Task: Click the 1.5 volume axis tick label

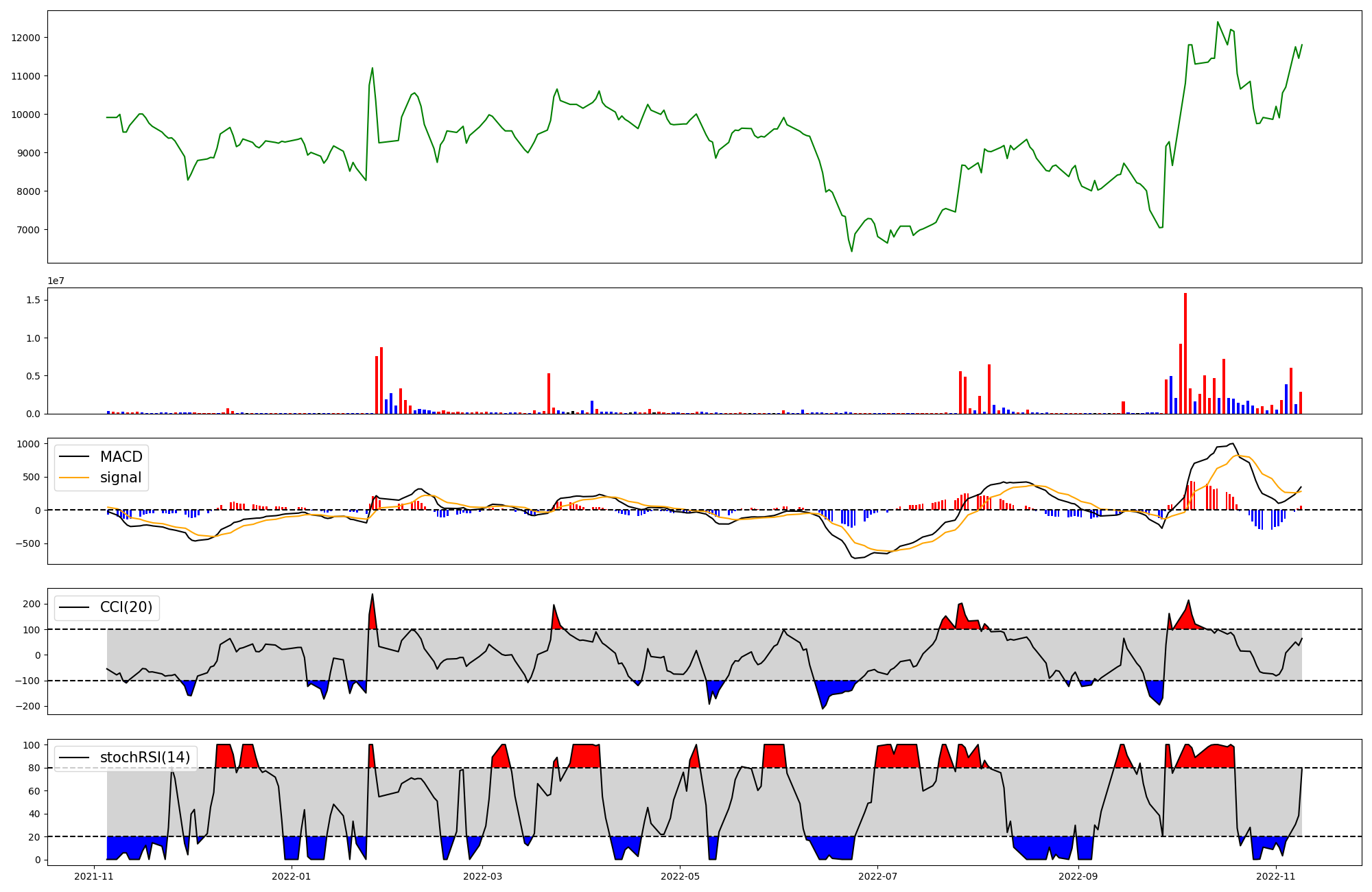Action: tap(33, 300)
